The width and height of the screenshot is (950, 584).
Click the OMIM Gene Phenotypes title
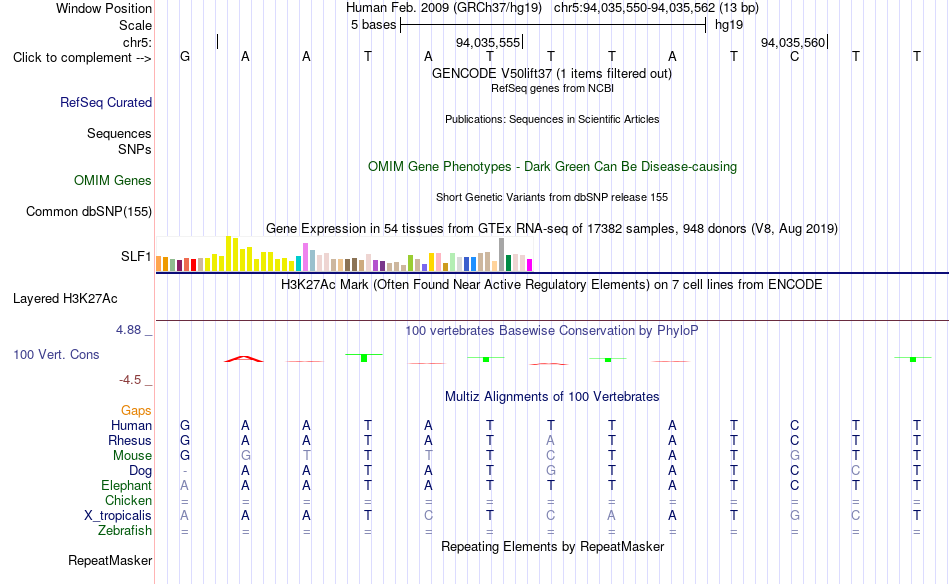click(x=552, y=167)
